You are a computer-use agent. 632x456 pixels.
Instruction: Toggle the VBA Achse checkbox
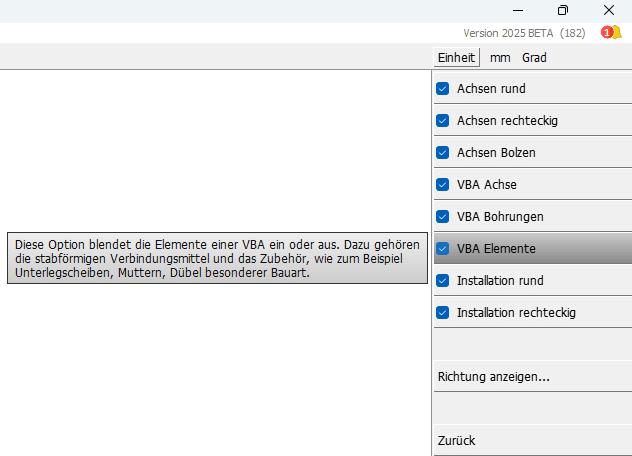pyautogui.click(x=443, y=185)
